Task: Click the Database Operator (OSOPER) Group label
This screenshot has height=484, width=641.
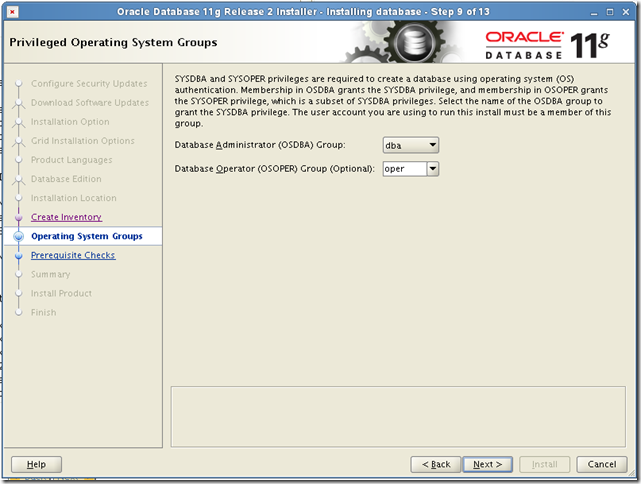Action: (x=274, y=169)
